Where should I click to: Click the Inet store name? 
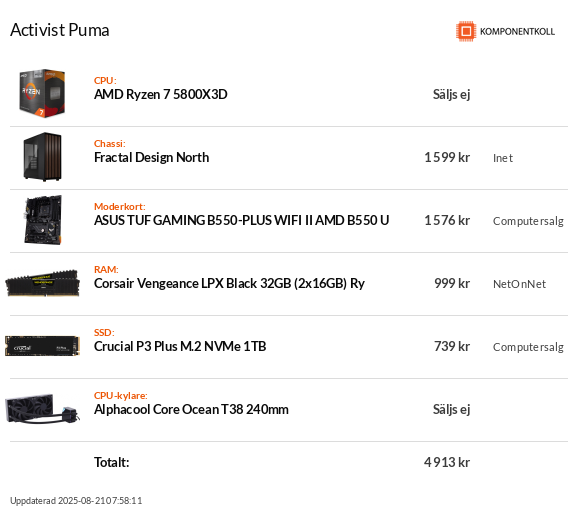(x=503, y=158)
